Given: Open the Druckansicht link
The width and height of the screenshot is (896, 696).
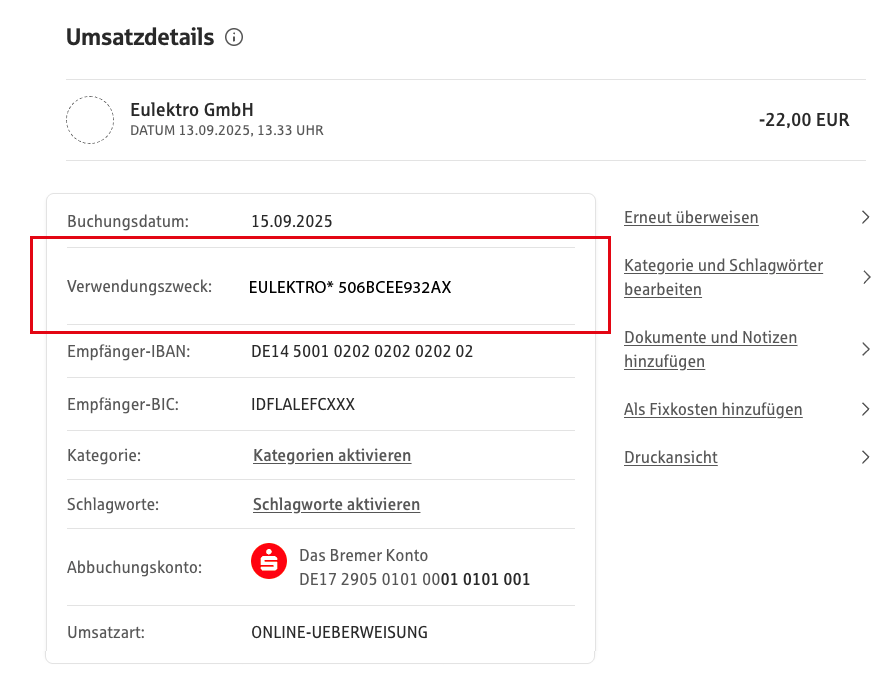Looking at the screenshot, I should coord(671,458).
